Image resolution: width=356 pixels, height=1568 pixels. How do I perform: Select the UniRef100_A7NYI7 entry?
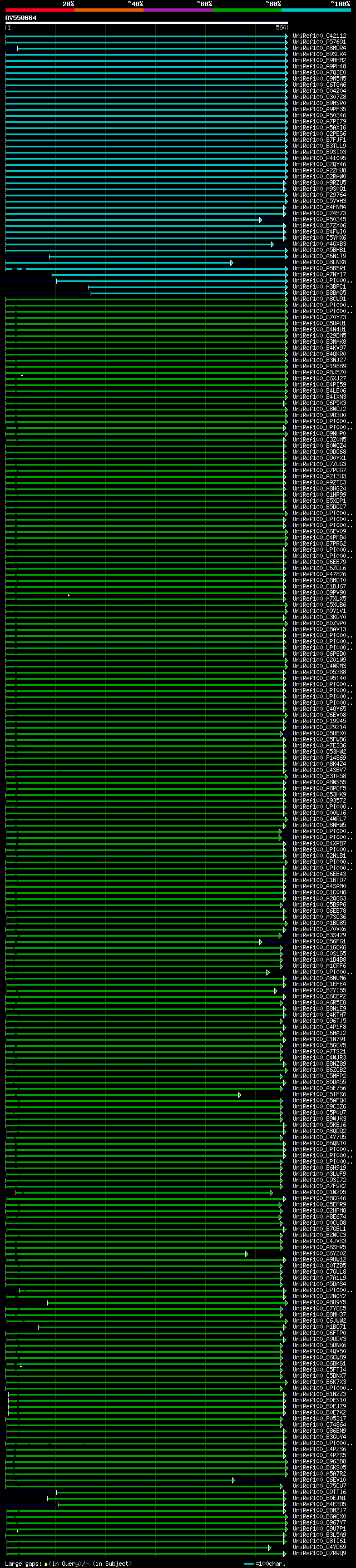click(319, 275)
